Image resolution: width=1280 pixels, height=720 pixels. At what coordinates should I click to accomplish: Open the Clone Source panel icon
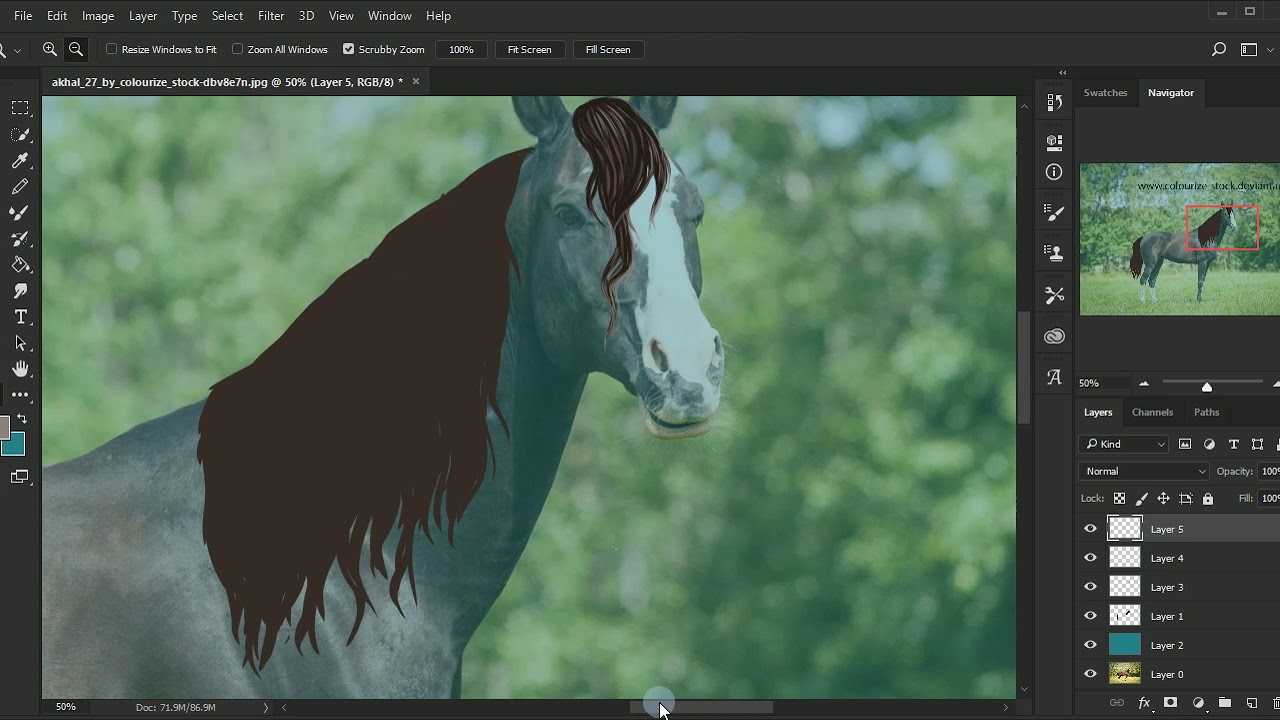pos(1054,251)
